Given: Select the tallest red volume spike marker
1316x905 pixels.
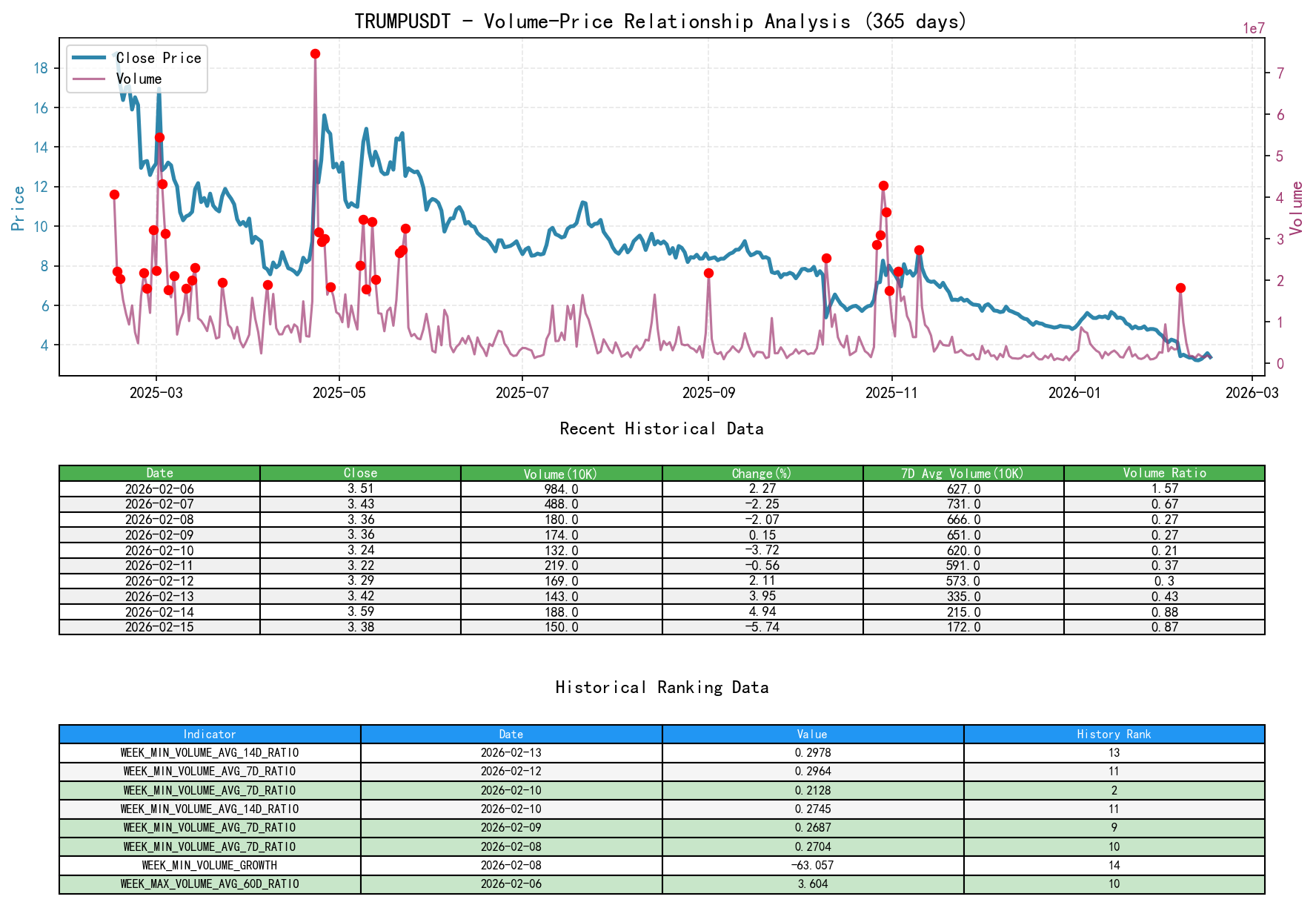Looking at the screenshot, I should [x=315, y=53].
